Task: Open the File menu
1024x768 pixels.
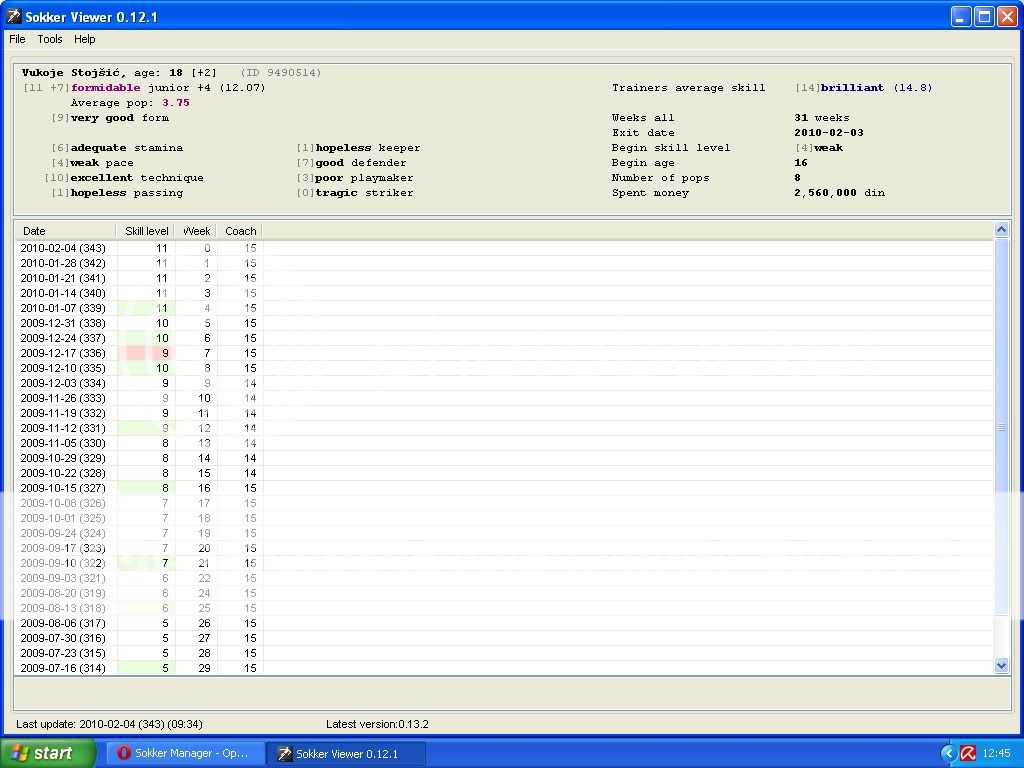Action: coord(17,39)
